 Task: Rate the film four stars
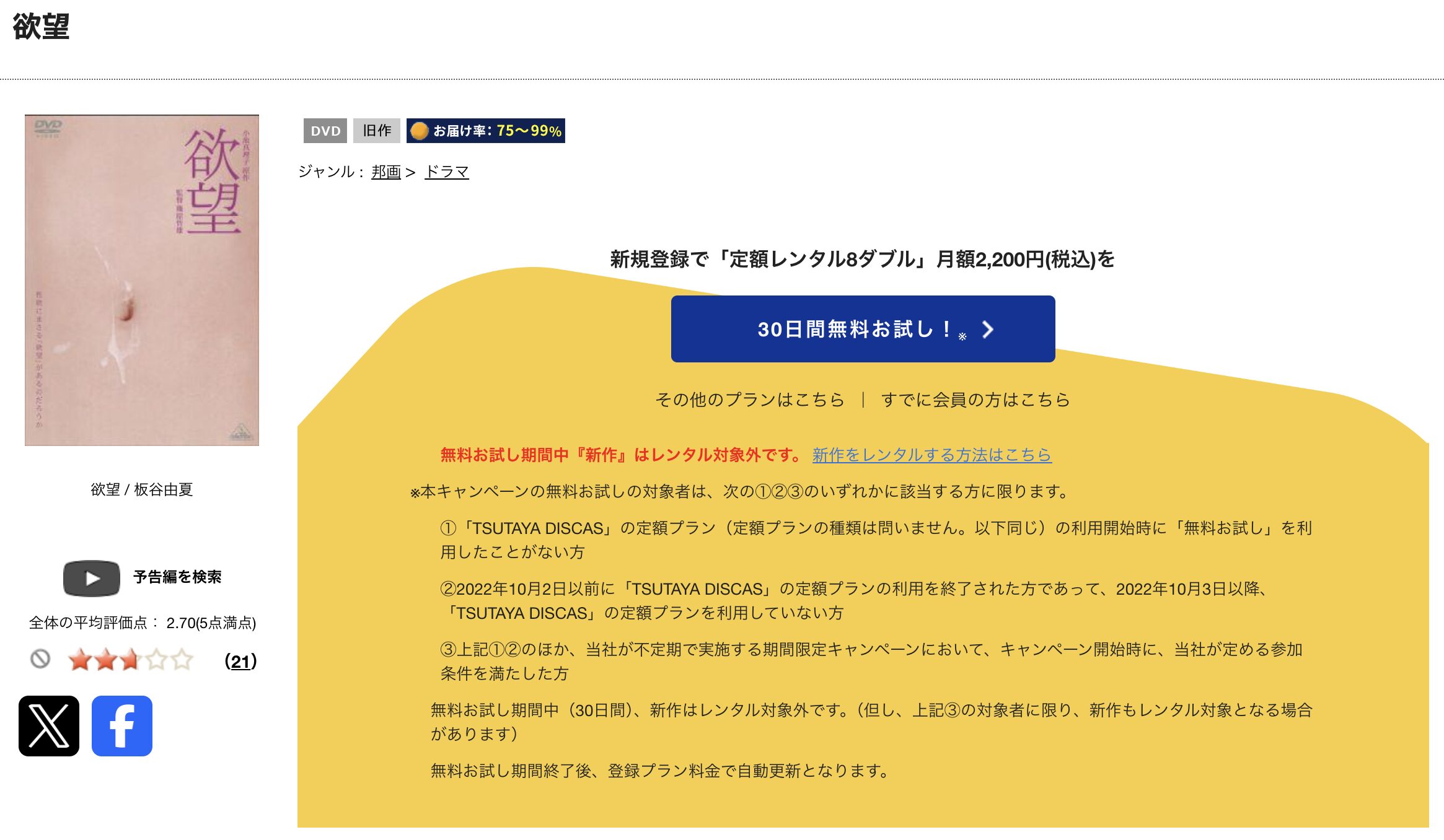[157, 660]
